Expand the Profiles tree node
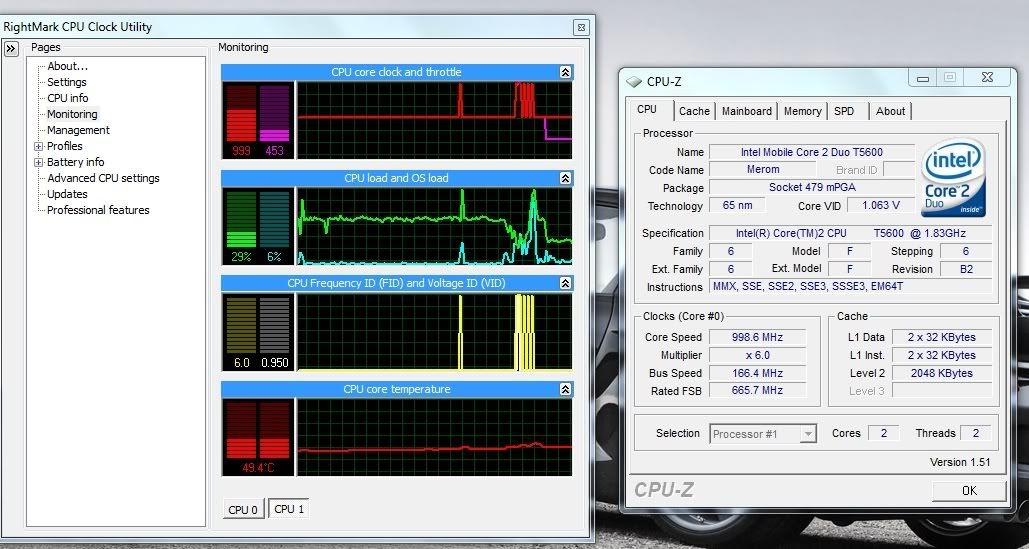This screenshot has height=549, width=1029. pos(39,146)
